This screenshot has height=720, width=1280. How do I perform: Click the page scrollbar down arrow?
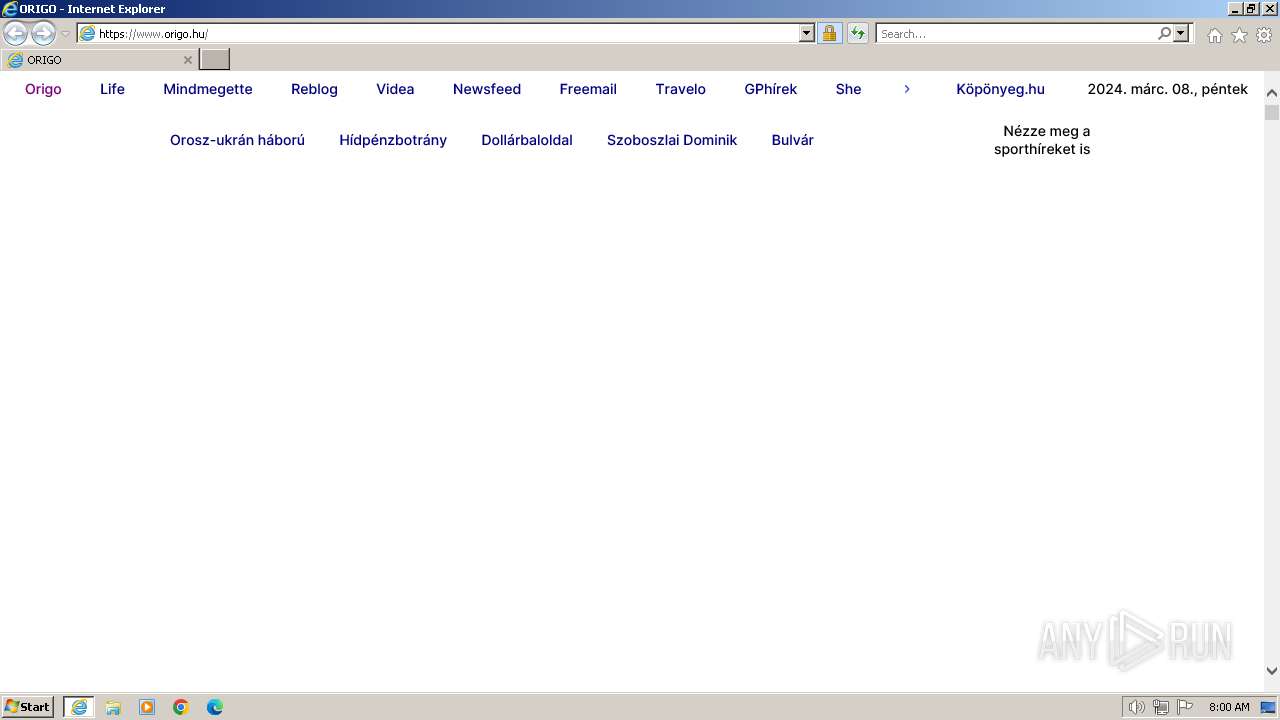1272,671
